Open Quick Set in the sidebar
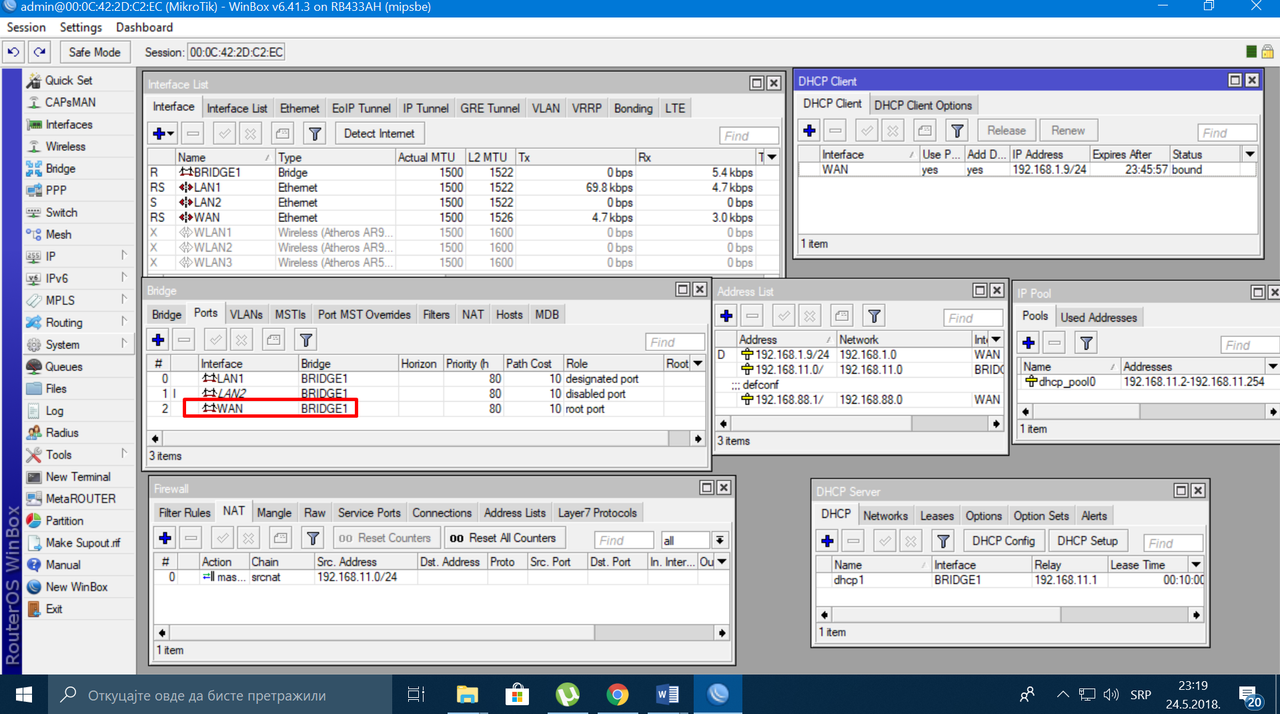 click(68, 80)
